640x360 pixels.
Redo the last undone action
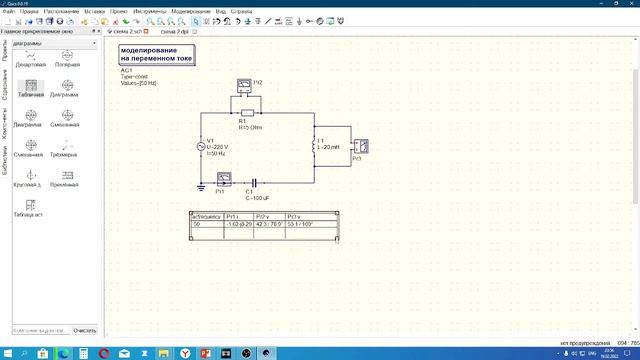(136, 21)
